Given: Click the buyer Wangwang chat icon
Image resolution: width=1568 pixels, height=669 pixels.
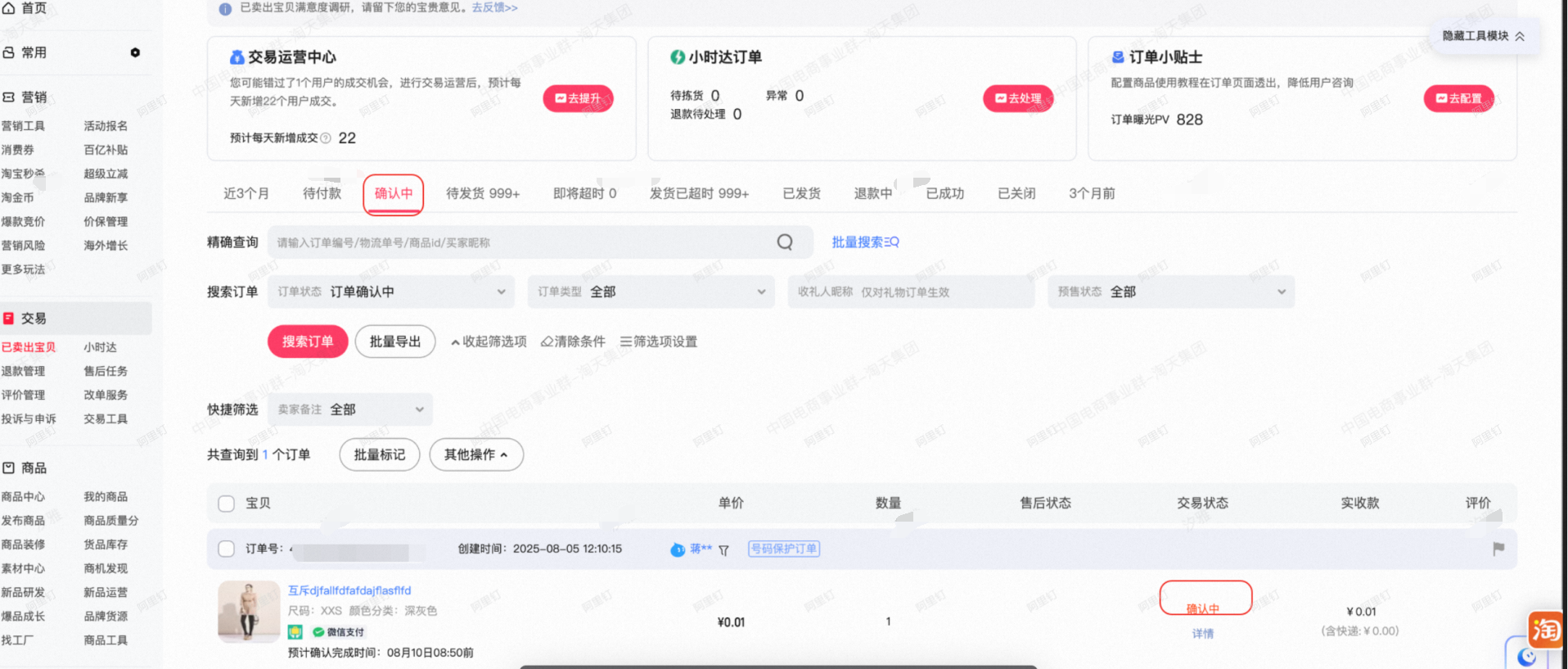Looking at the screenshot, I should 678,549.
